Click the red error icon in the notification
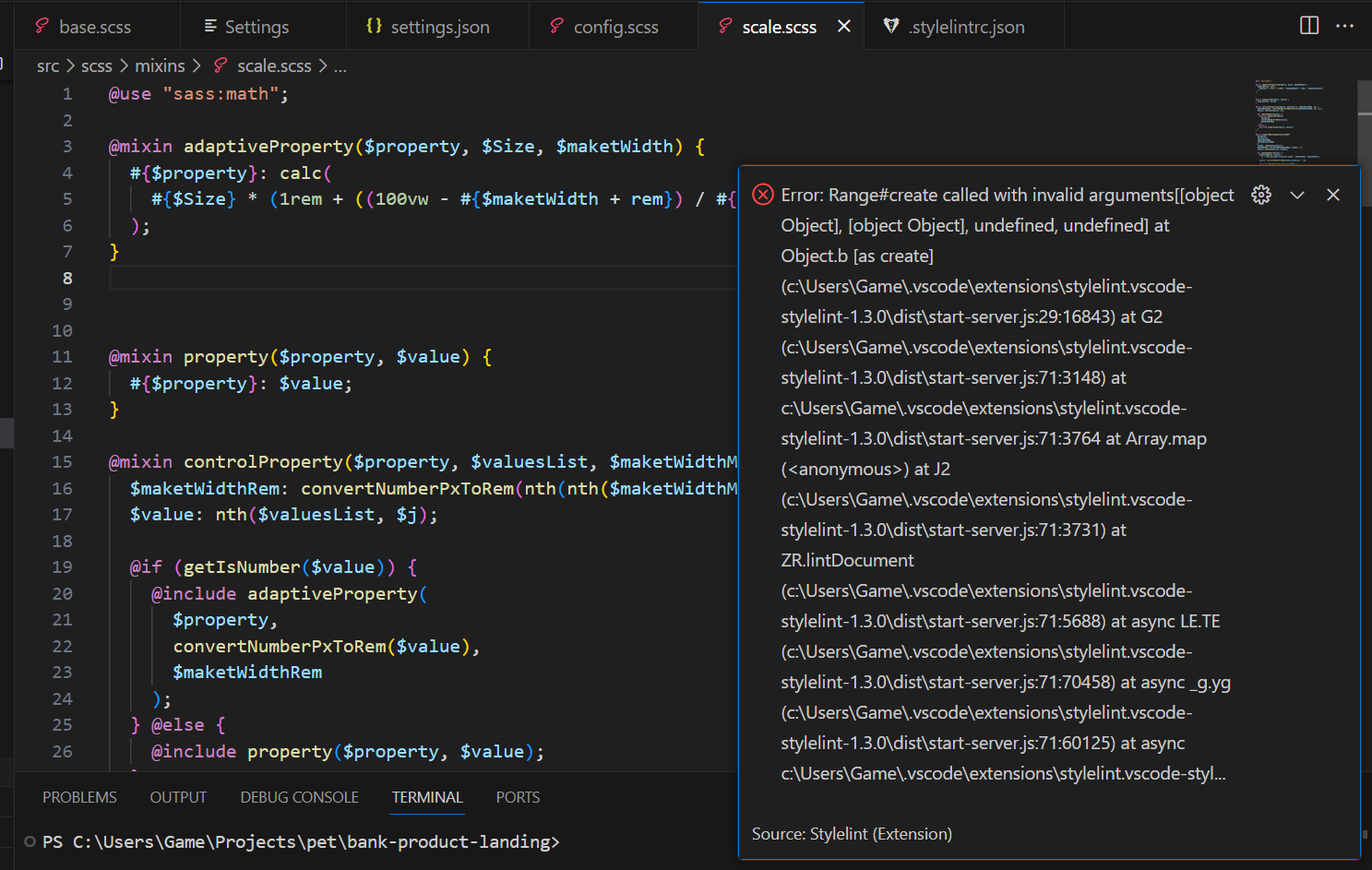Viewport: 1372px width, 870px height. [763, 195]
